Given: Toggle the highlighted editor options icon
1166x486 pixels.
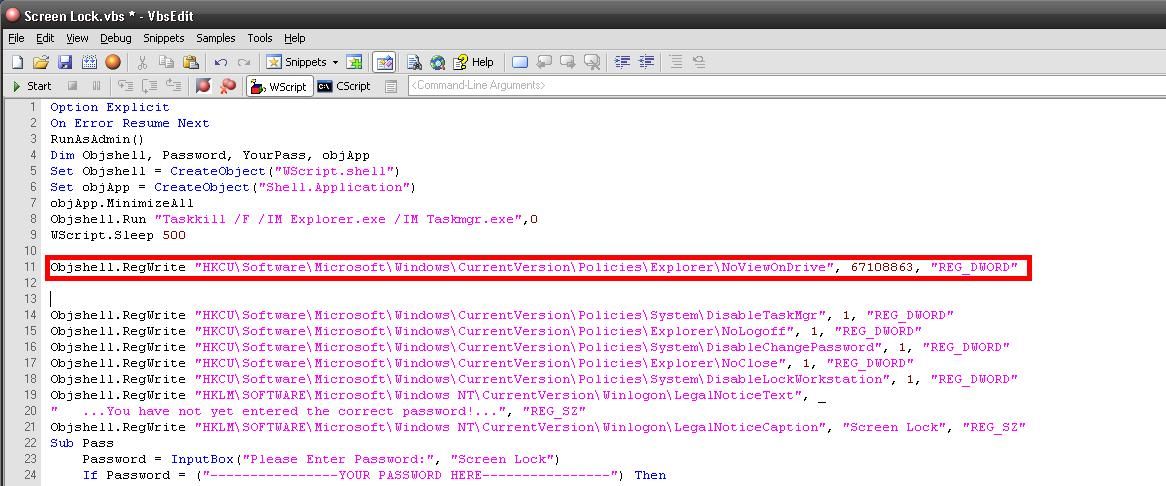Looking at the screenshot, I should pyautogui.click(x=384, y=62).
